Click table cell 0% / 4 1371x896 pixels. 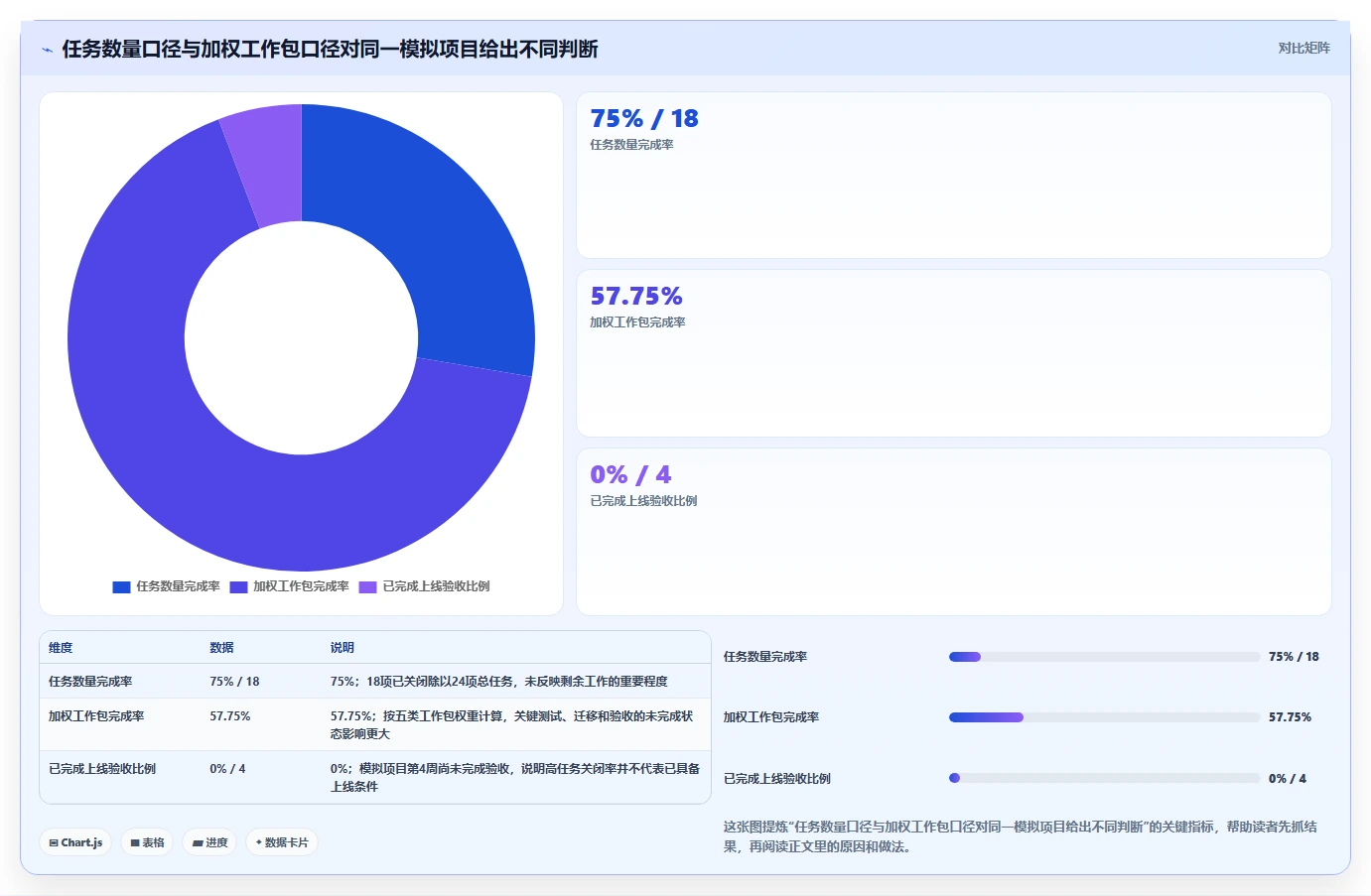(x=227, y=769)
